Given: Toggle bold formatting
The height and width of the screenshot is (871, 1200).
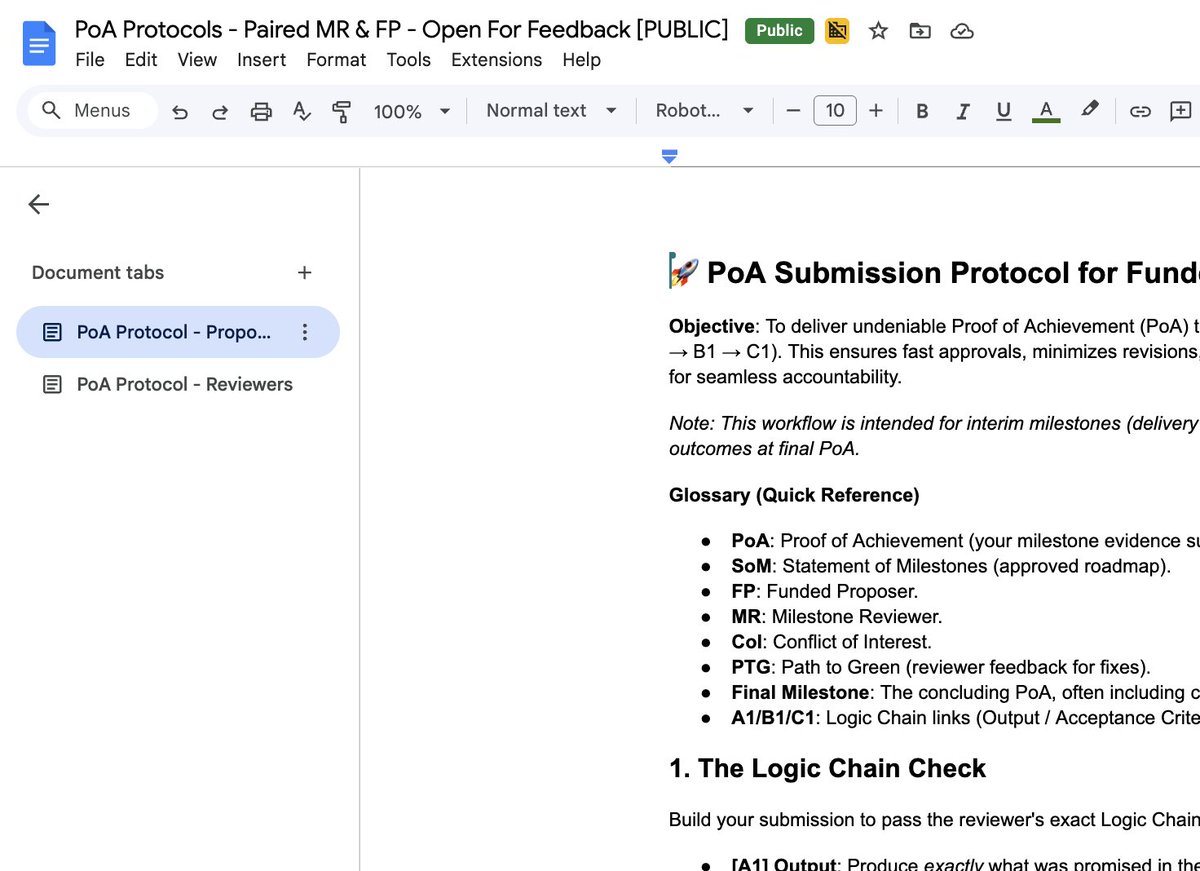Looking at the screenshot, I should pyautogui.click(x=922, y=112).
